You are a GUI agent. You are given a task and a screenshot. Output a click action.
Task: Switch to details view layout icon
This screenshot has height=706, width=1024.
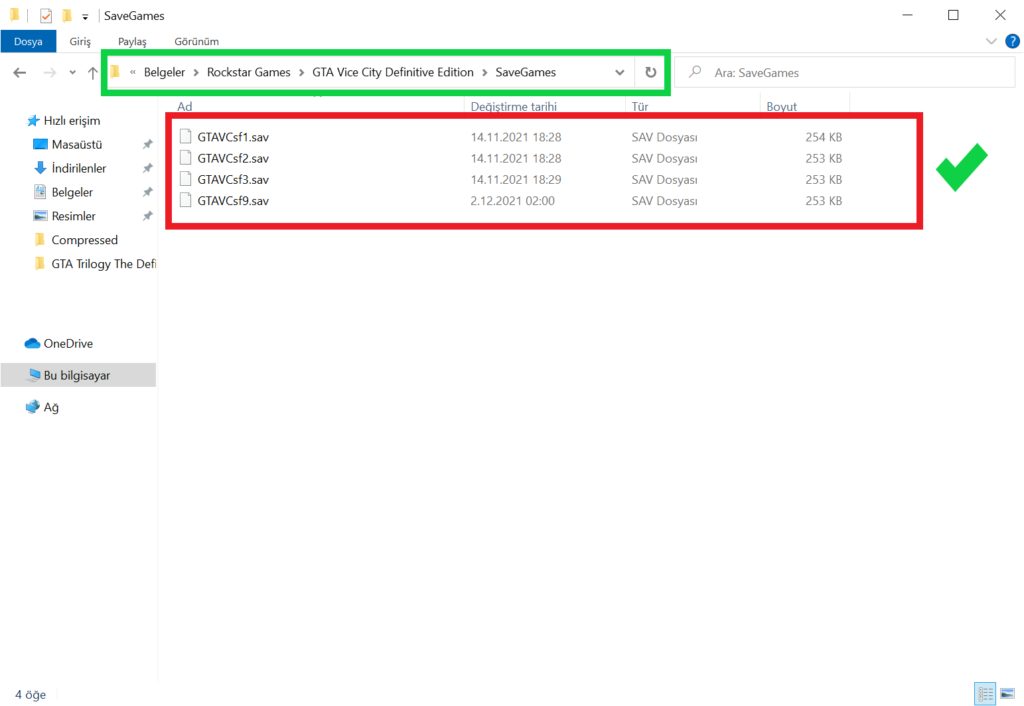coord(984,693)
